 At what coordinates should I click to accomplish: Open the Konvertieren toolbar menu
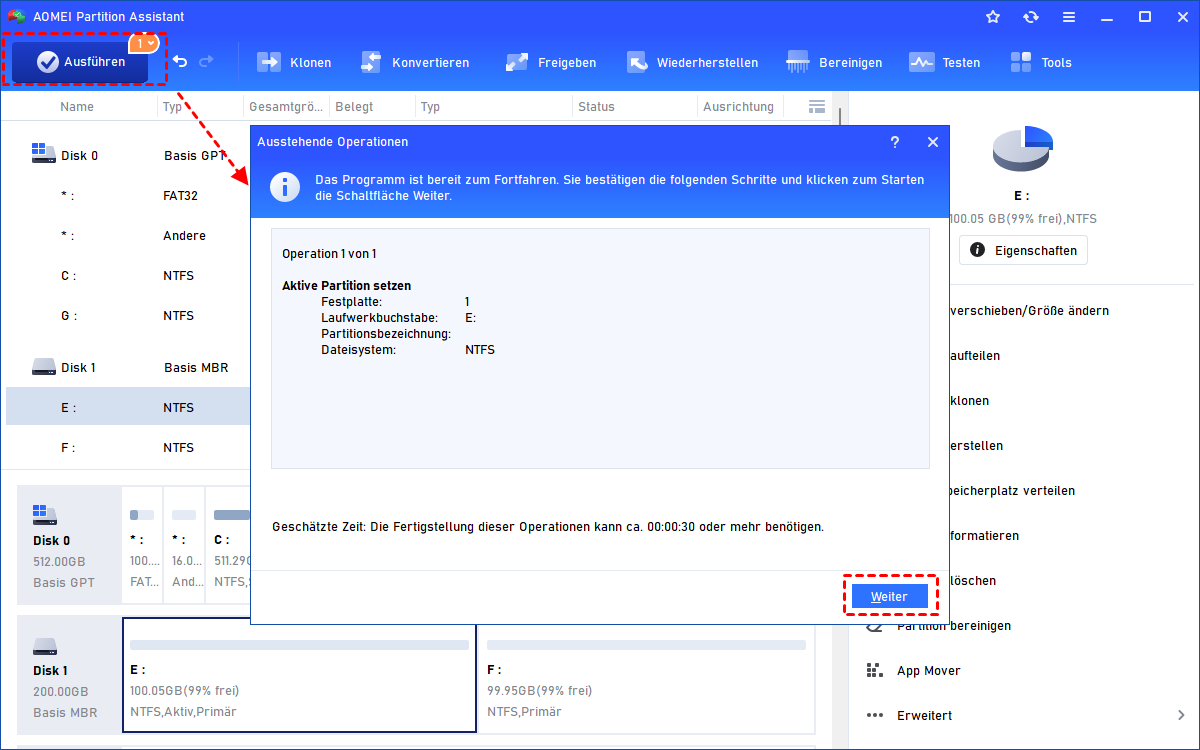point(414,62)
